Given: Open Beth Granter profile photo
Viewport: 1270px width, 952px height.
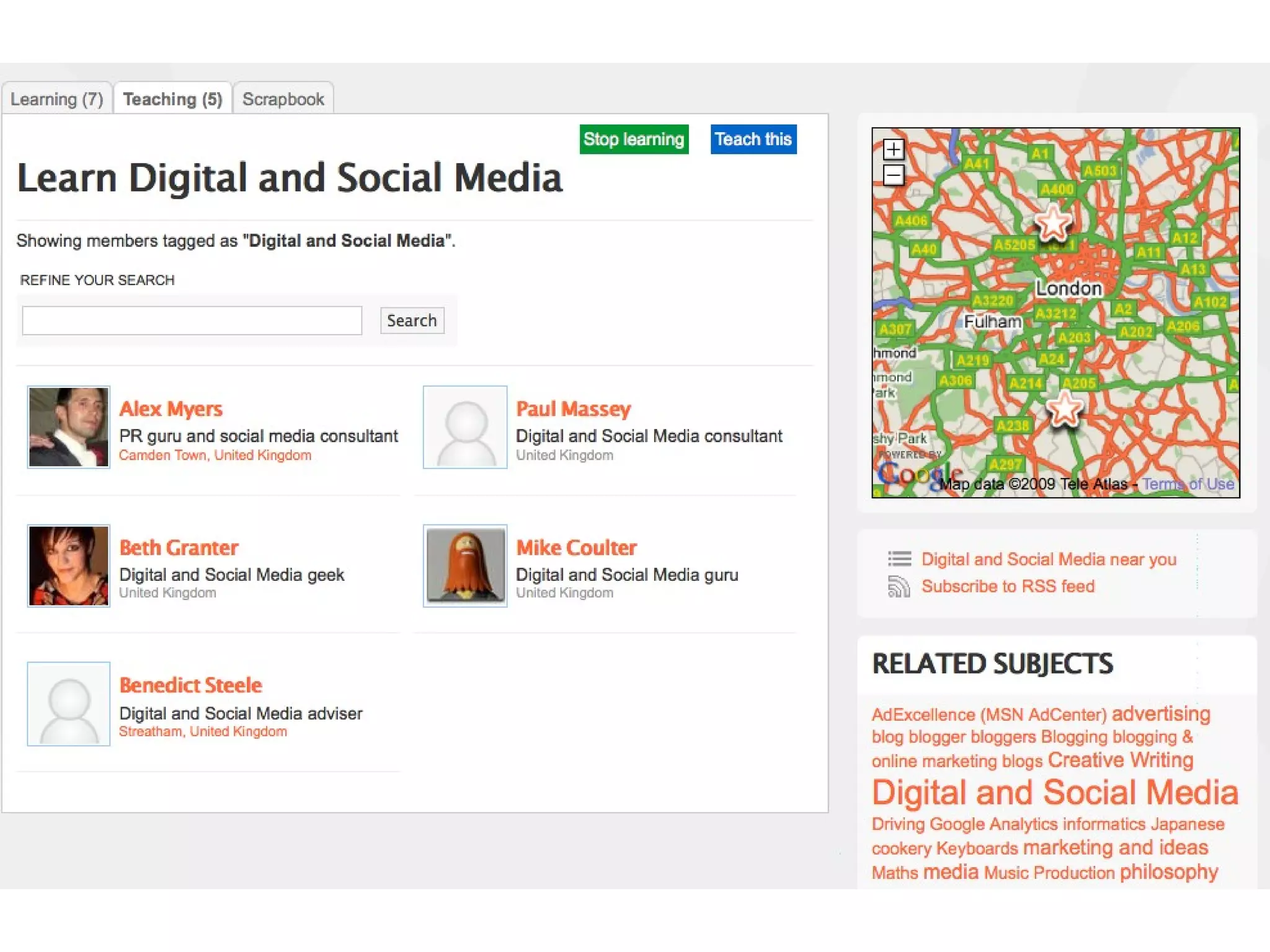Looking at the screenshot, I should [x=68, y=565].
